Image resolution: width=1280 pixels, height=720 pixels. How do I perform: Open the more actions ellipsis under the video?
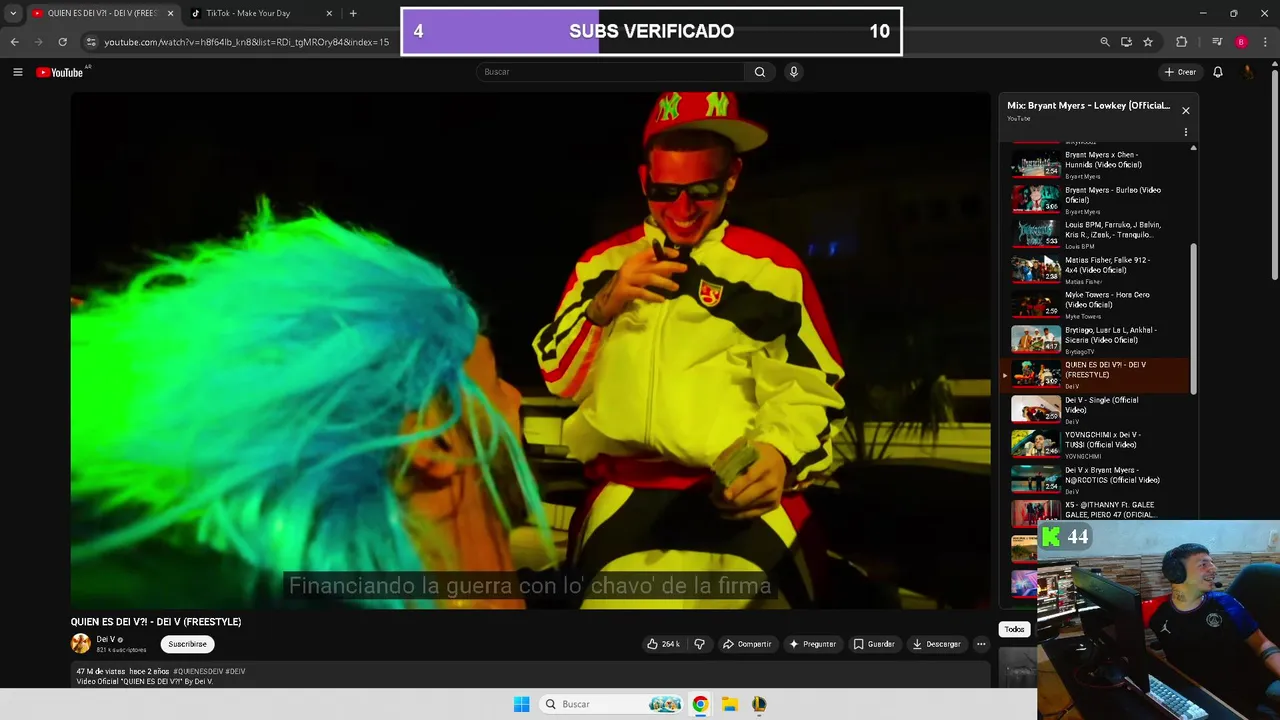pyautogui.click(x=981, y=644)
